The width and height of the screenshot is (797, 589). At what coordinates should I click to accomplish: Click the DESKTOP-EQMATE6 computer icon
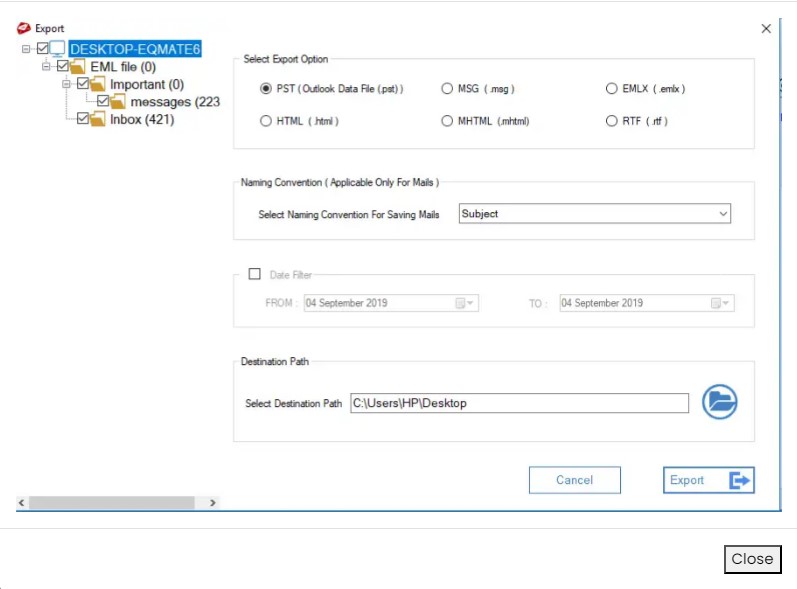point(57,49)
